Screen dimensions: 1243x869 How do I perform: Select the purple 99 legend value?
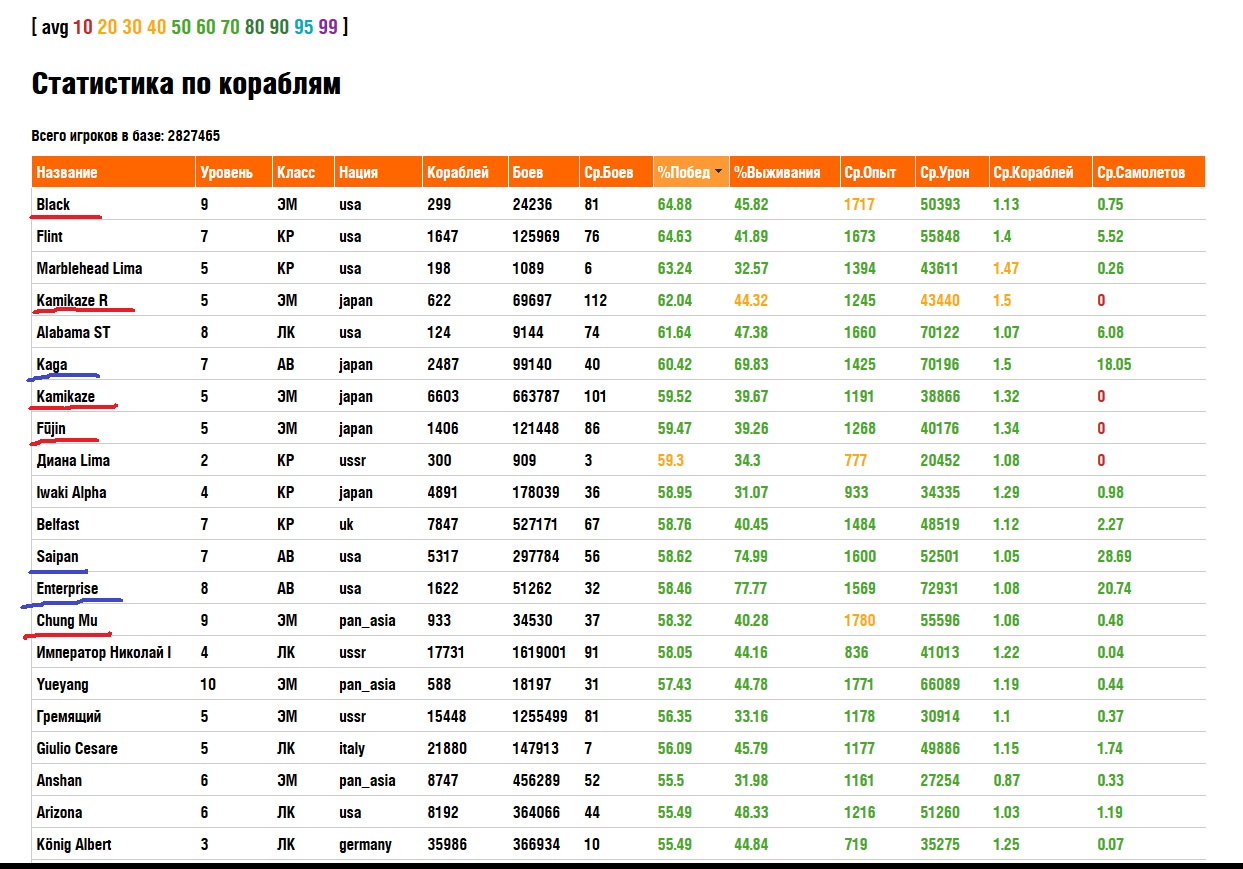point(328,27)
